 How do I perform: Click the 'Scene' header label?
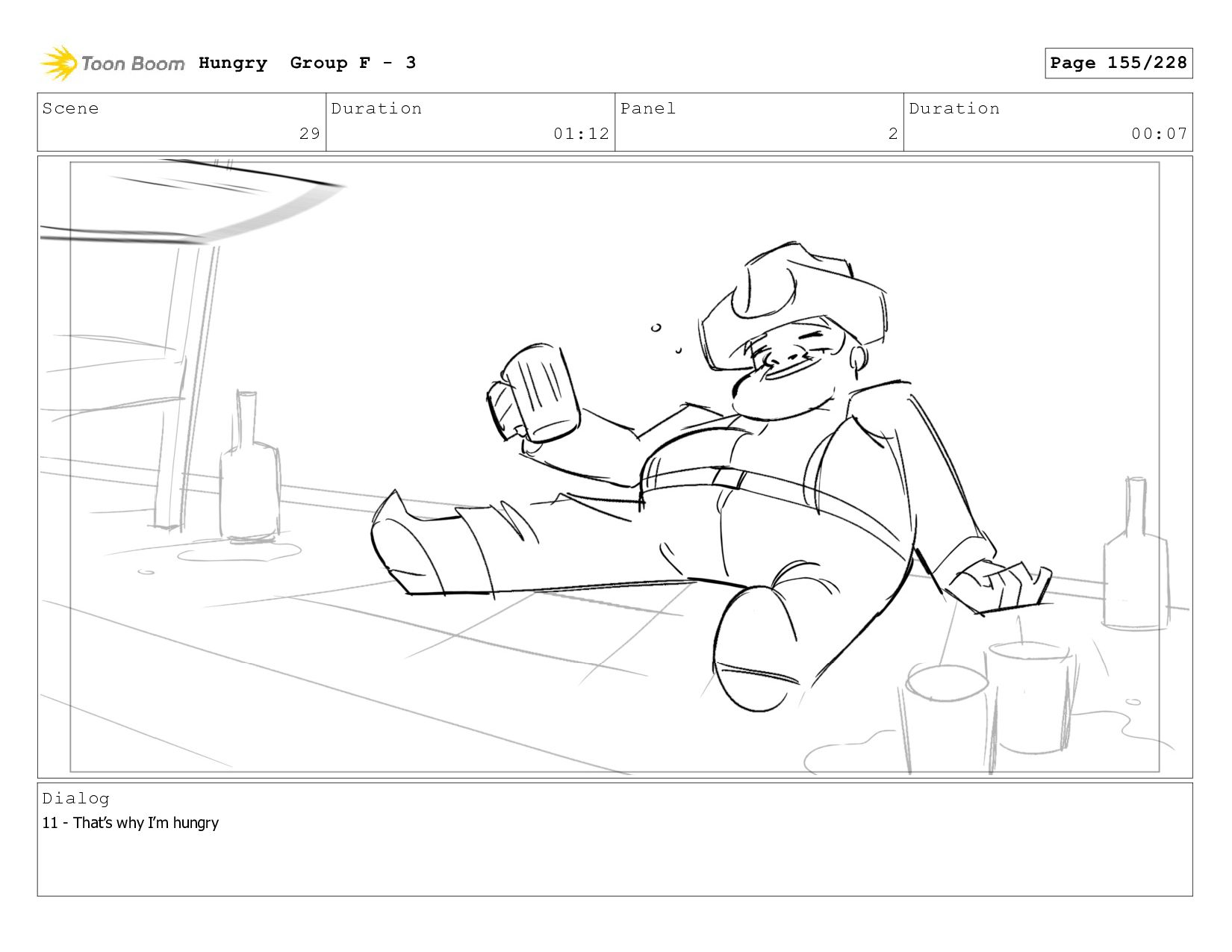tap(70, 108)
